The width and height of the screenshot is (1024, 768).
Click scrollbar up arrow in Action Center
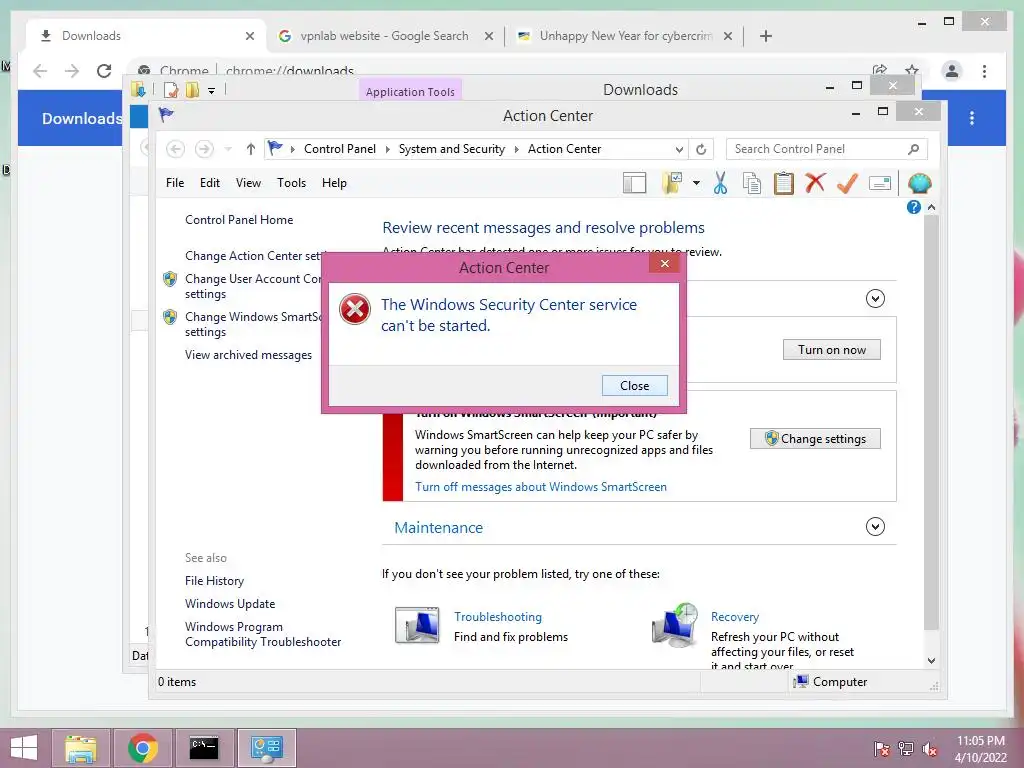[931, 207]
